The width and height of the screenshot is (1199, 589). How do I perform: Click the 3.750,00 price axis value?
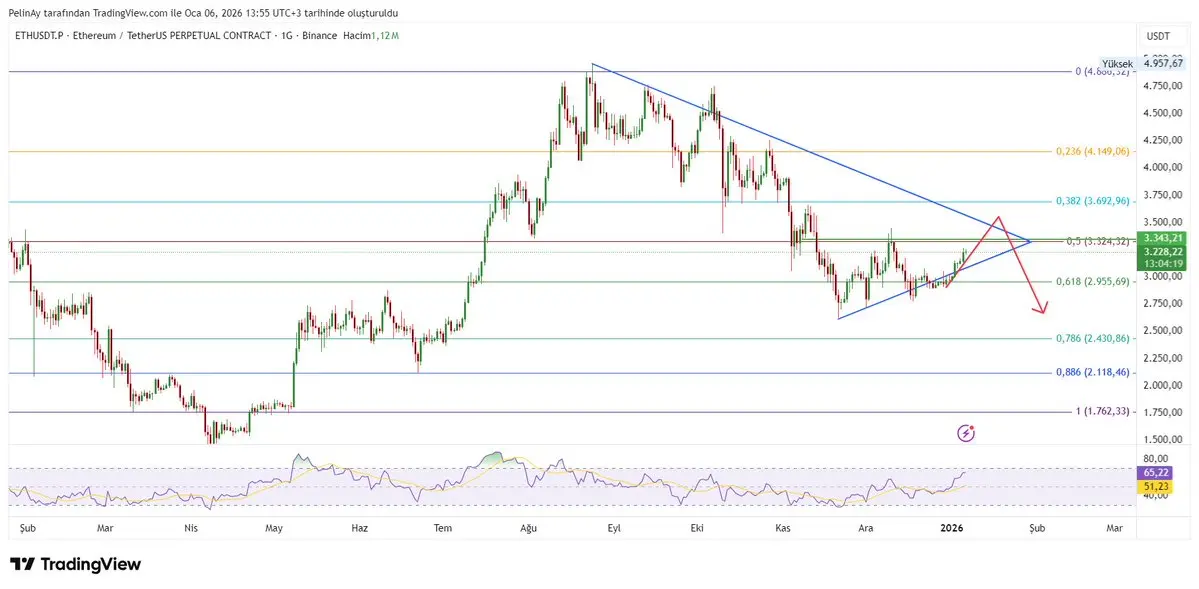tap(1163, 195)
